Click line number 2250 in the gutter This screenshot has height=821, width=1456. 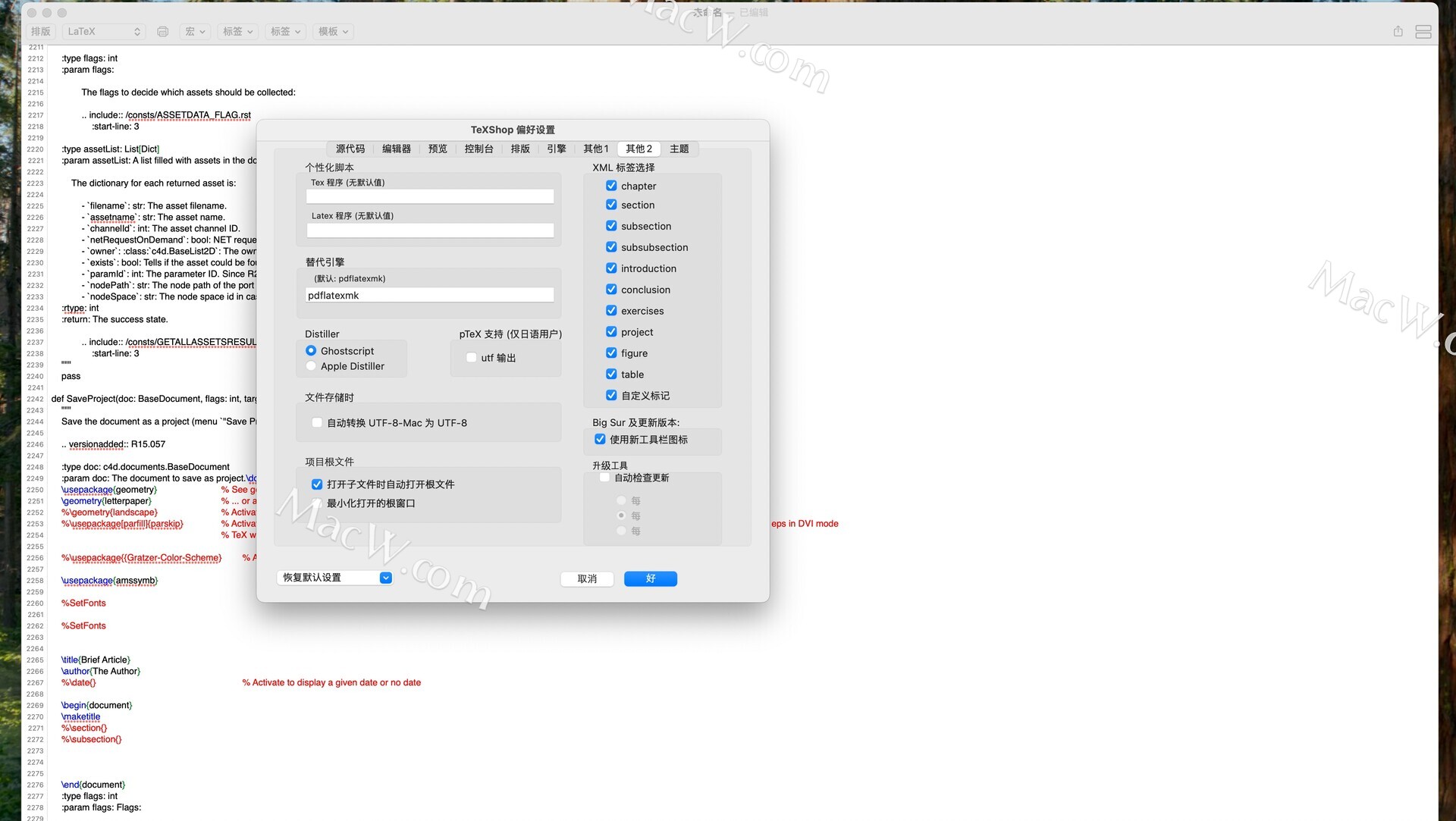coord(35,490)
